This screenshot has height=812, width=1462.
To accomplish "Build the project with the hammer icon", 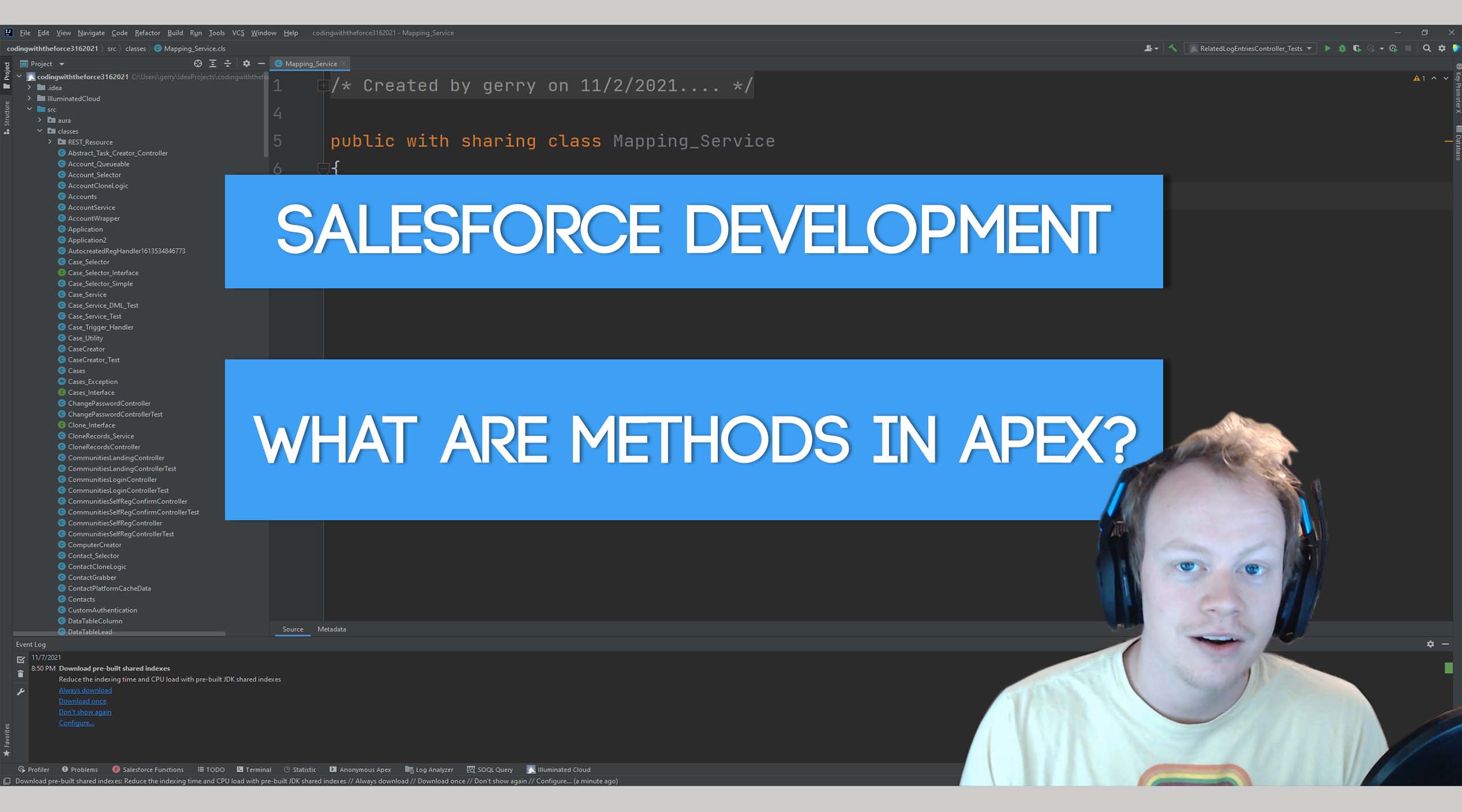I will pos(1173,48).
